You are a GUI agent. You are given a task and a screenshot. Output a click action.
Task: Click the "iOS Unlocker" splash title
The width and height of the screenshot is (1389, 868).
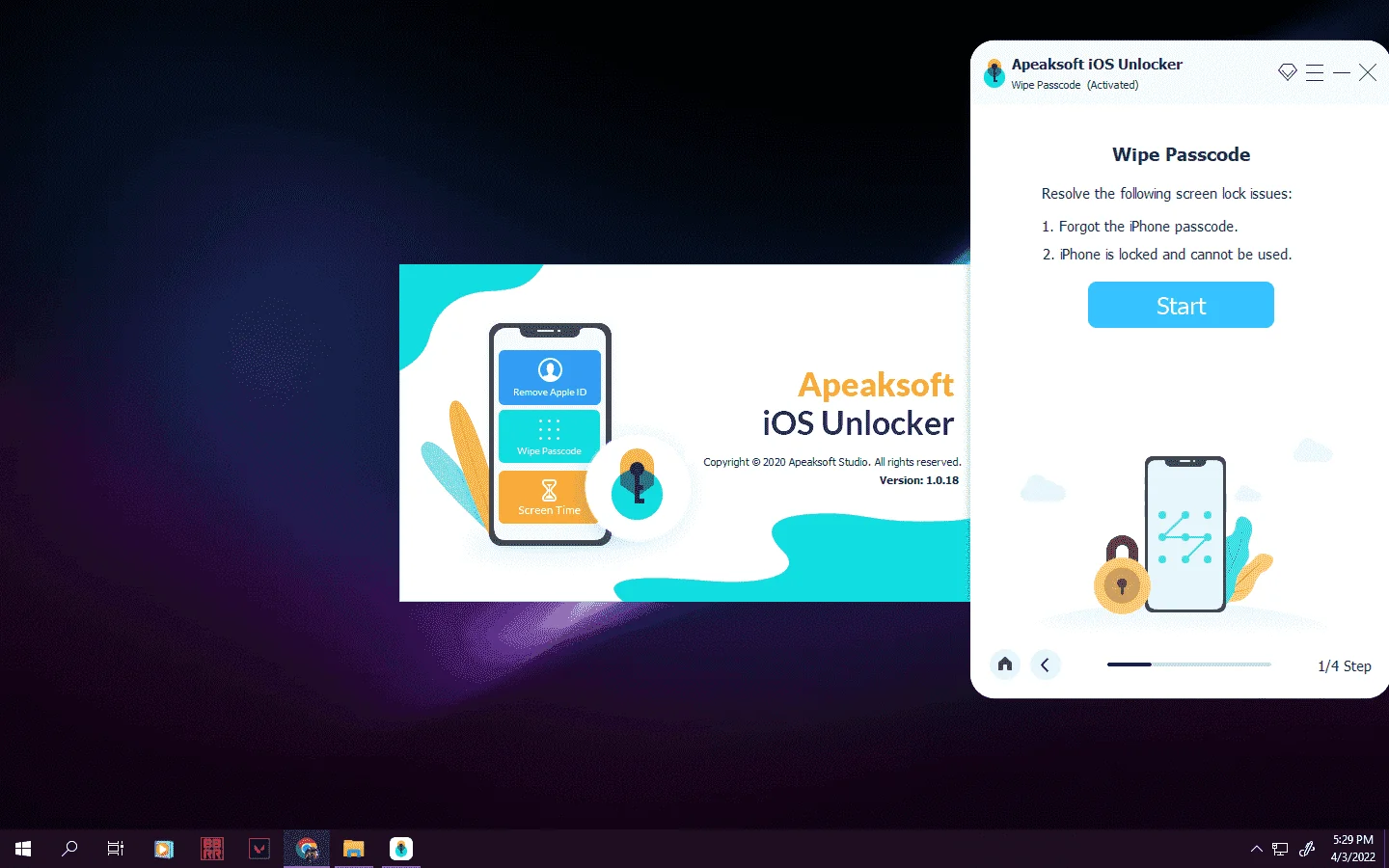[x=858, y=423]
